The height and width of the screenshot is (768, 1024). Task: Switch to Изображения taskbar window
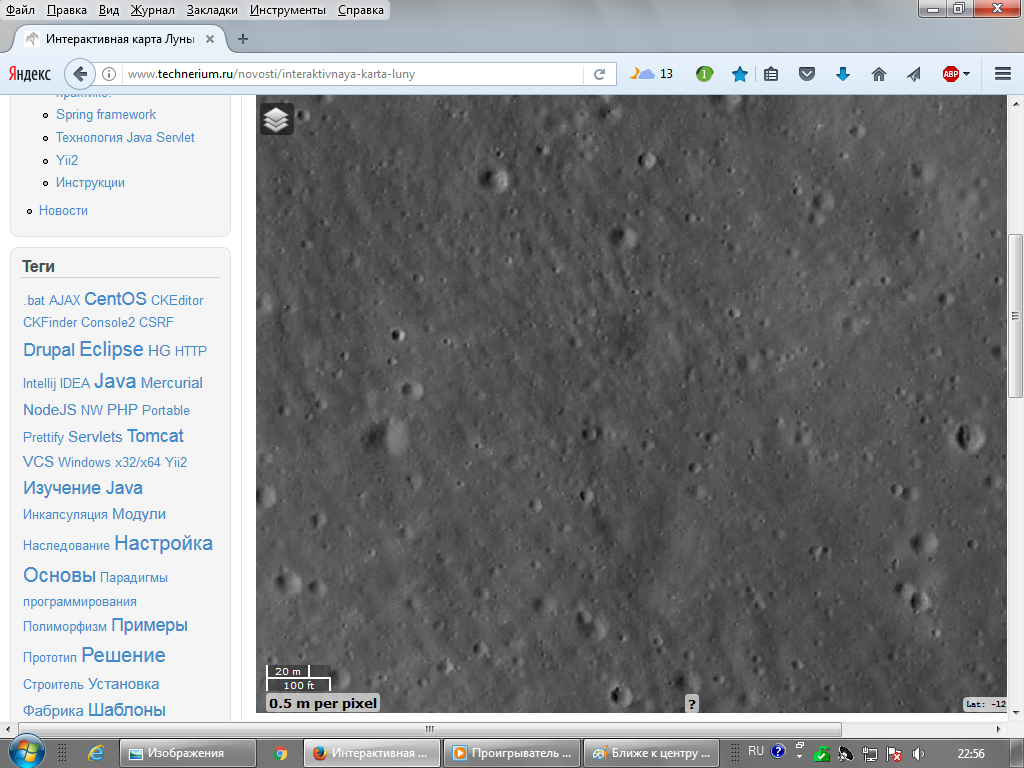pos(188,753)
